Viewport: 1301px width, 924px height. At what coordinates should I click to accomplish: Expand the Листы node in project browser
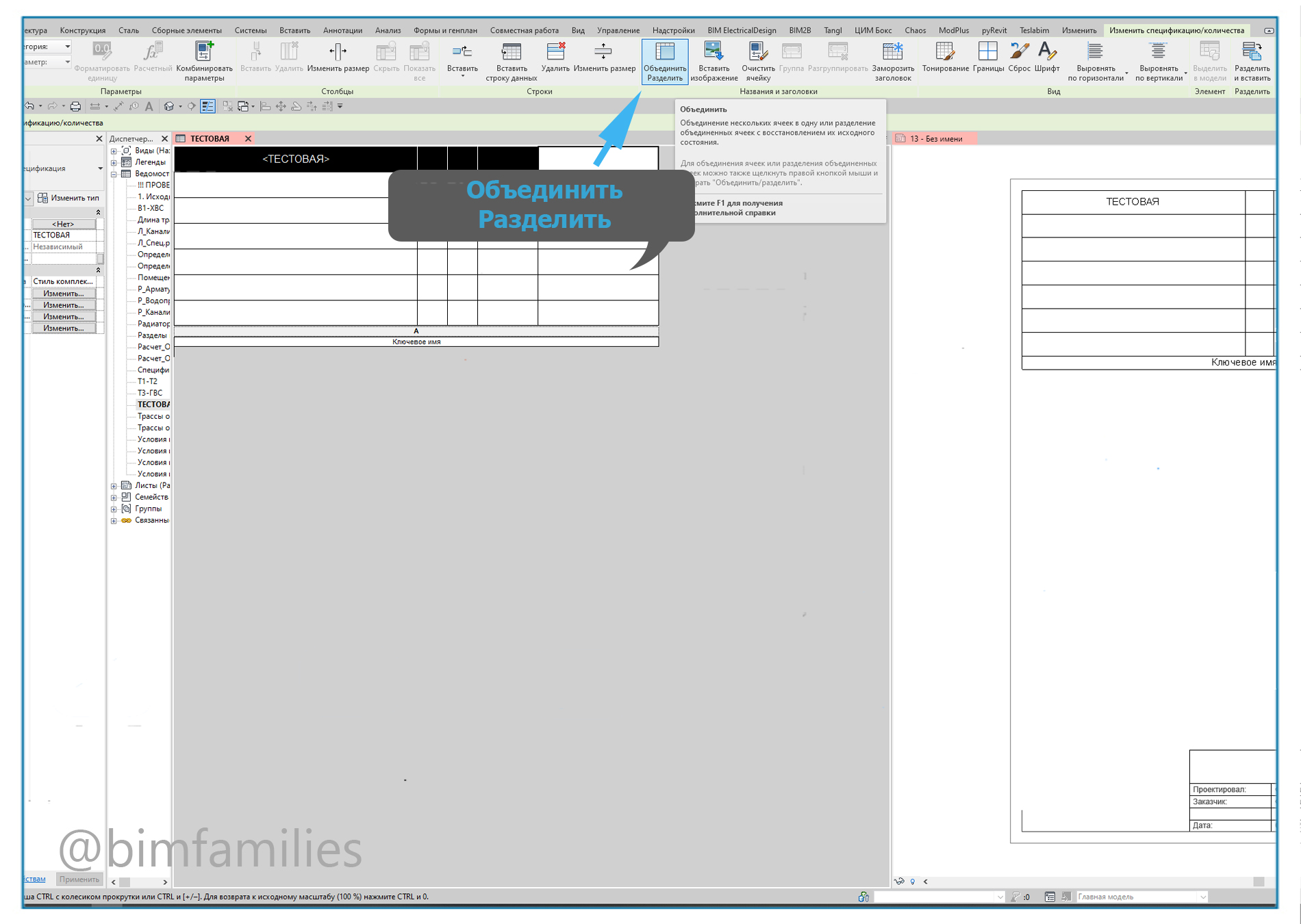point(114,486)
